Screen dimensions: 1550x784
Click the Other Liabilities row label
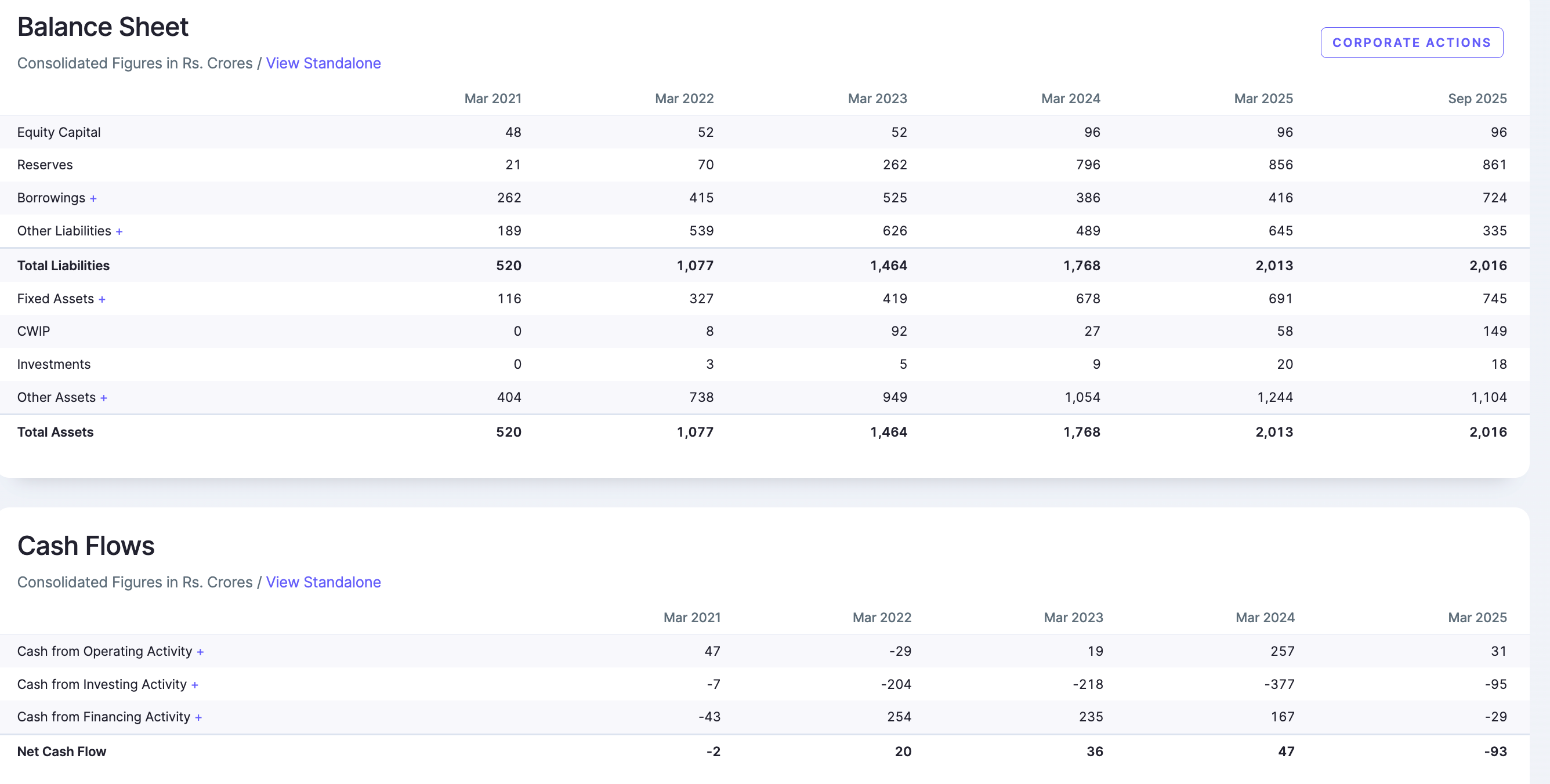coord(64,231)
